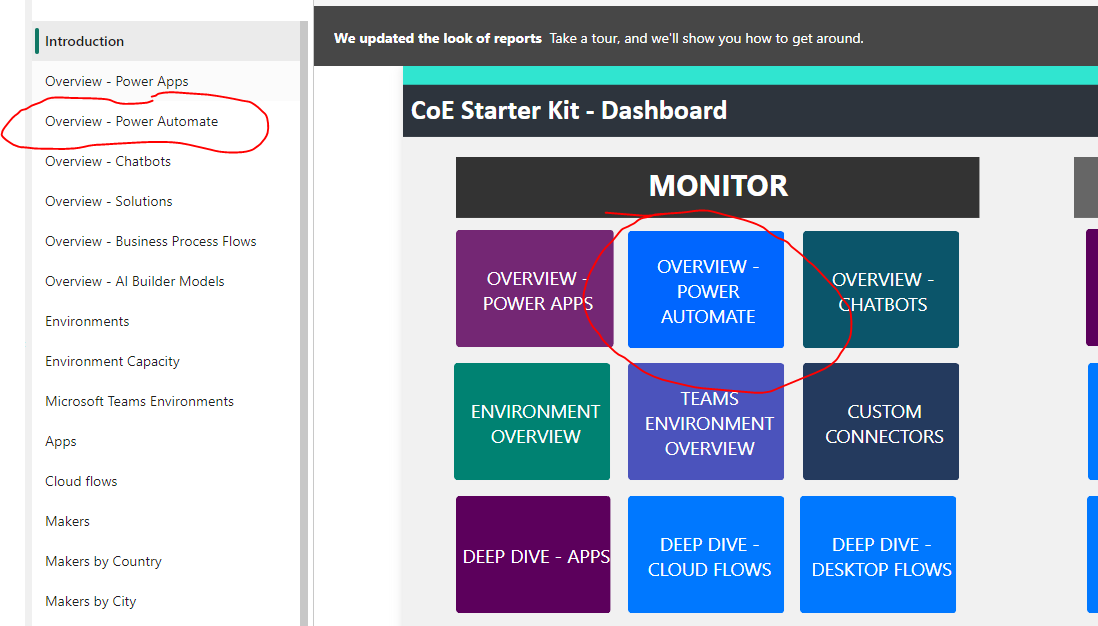
Task: Open the Environment Overview tile
Action: click(532, 421)
